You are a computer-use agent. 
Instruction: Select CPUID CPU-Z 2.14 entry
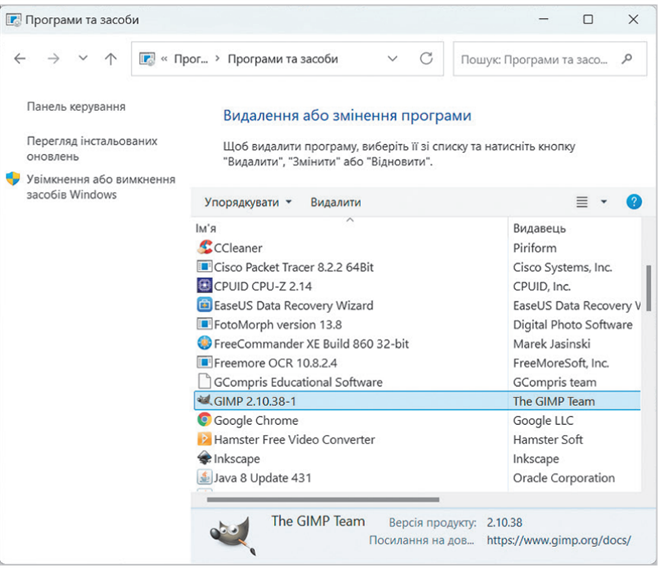[263, 286]
